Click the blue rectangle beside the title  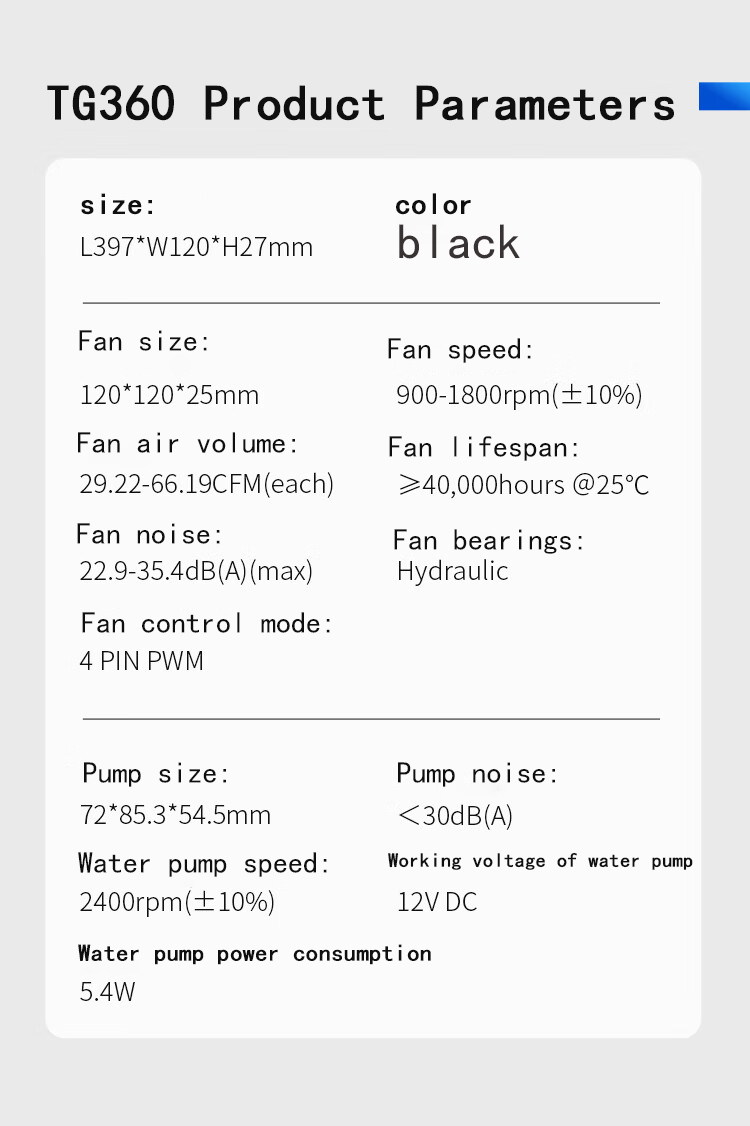[724, 96]
